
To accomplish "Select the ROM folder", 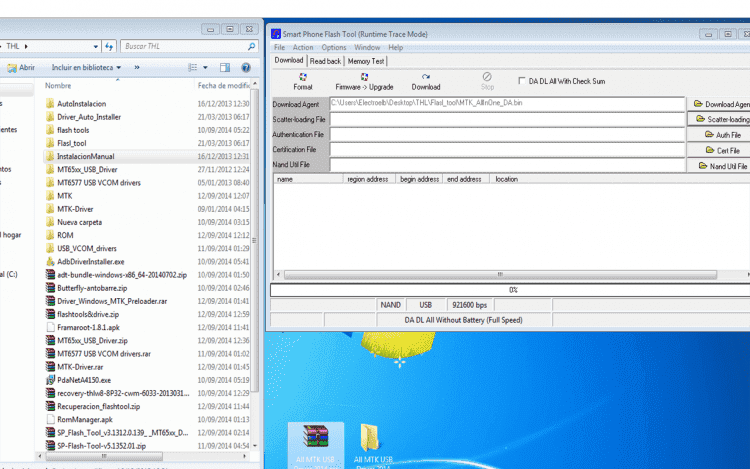I will pyautogui.click(x=65, y=235).
